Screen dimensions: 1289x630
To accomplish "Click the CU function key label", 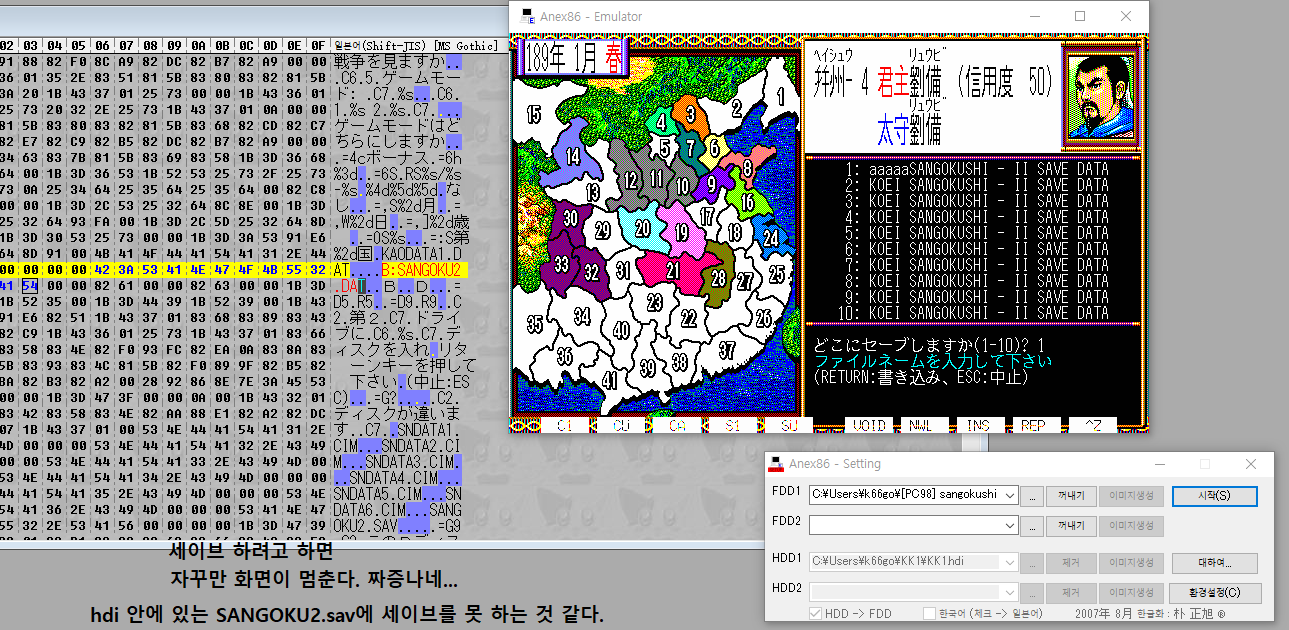I will point(621,425).
